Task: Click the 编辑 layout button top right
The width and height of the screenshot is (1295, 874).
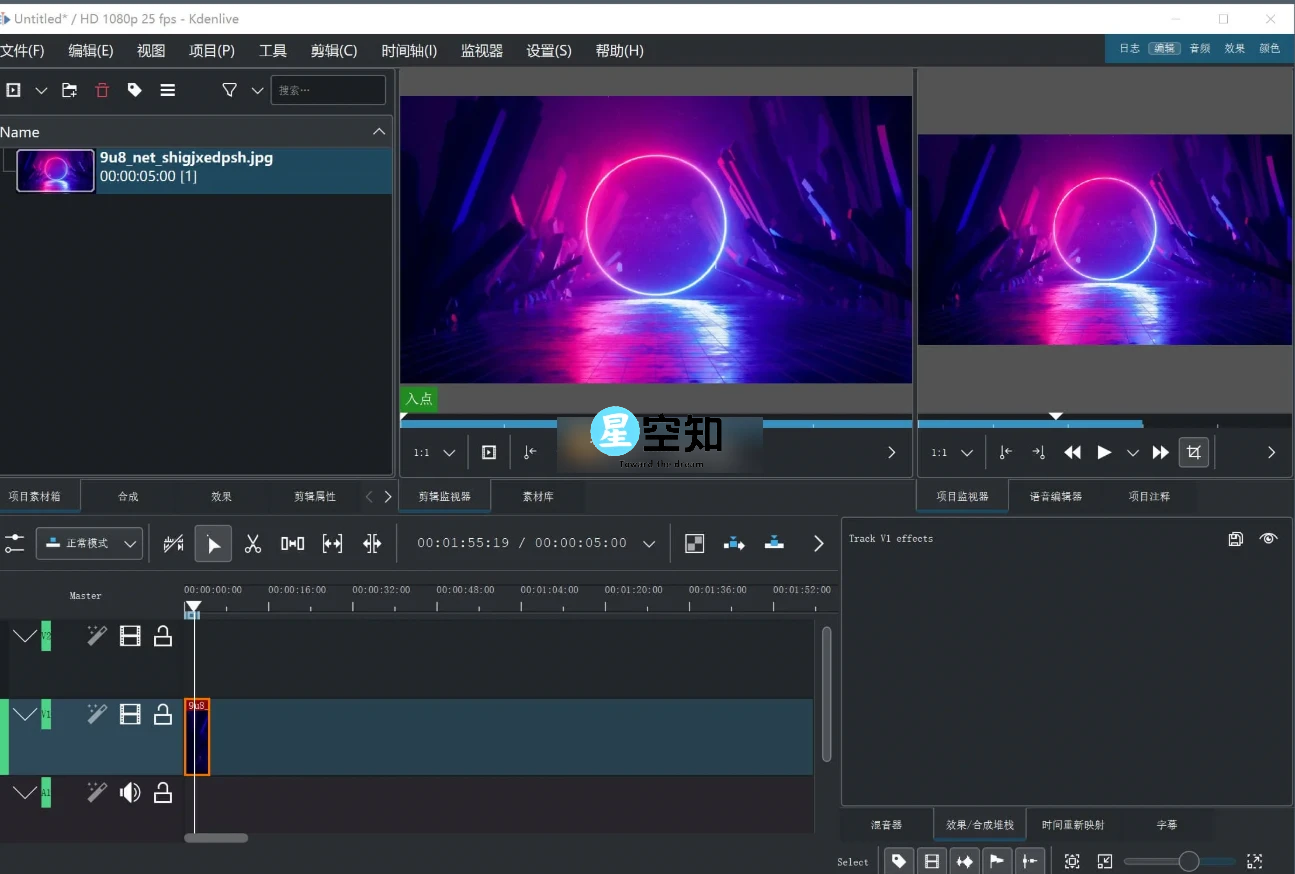Action: coord(1163,47)
